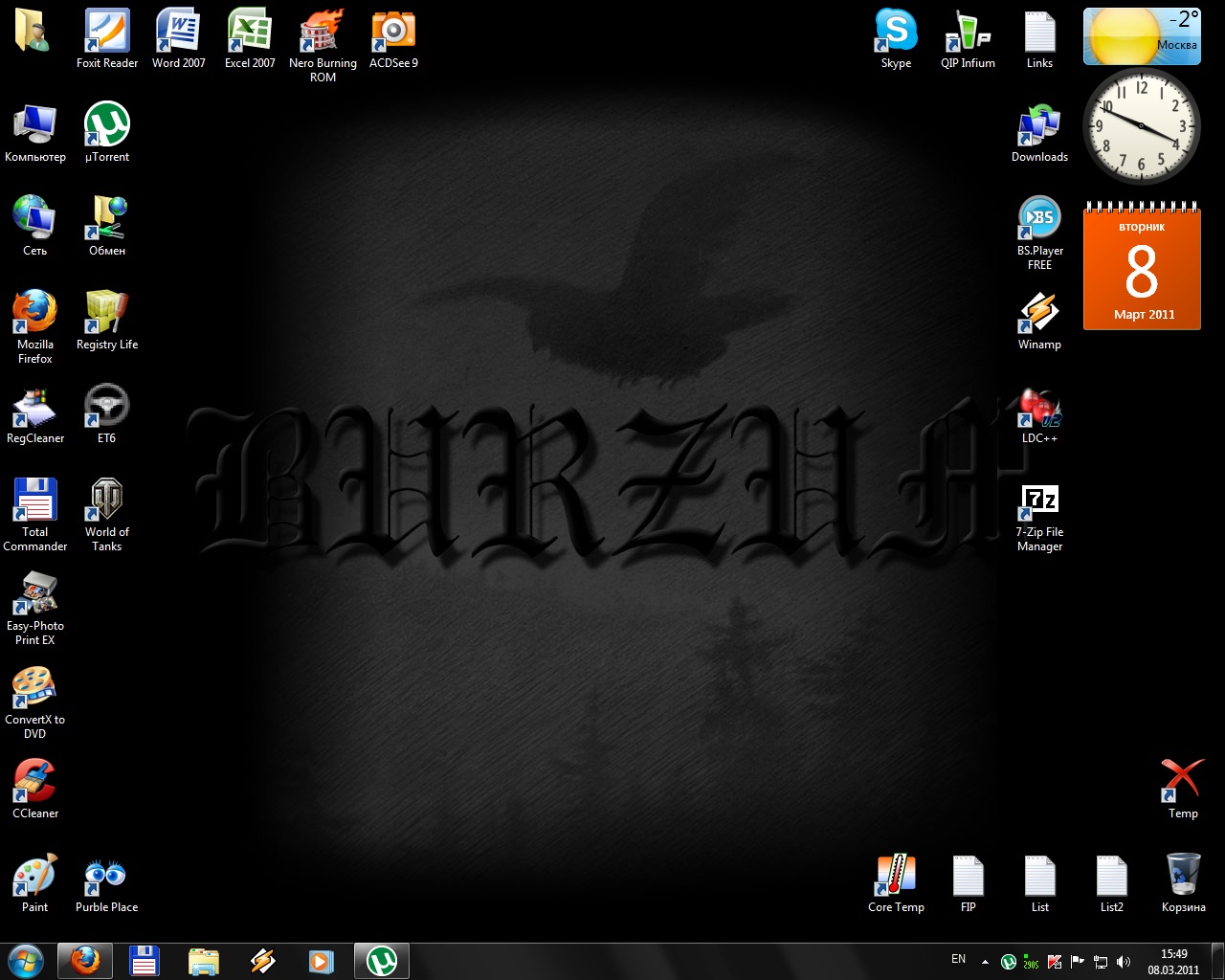Click the Core Temp desktop icon
Viewport: 1225px width, 980px height.
896,883
